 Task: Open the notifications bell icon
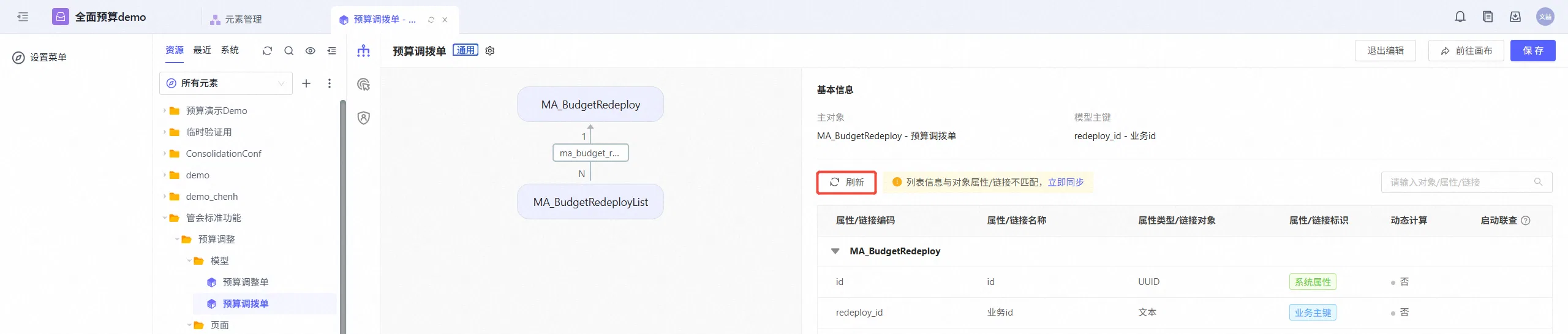[1460, 17]
